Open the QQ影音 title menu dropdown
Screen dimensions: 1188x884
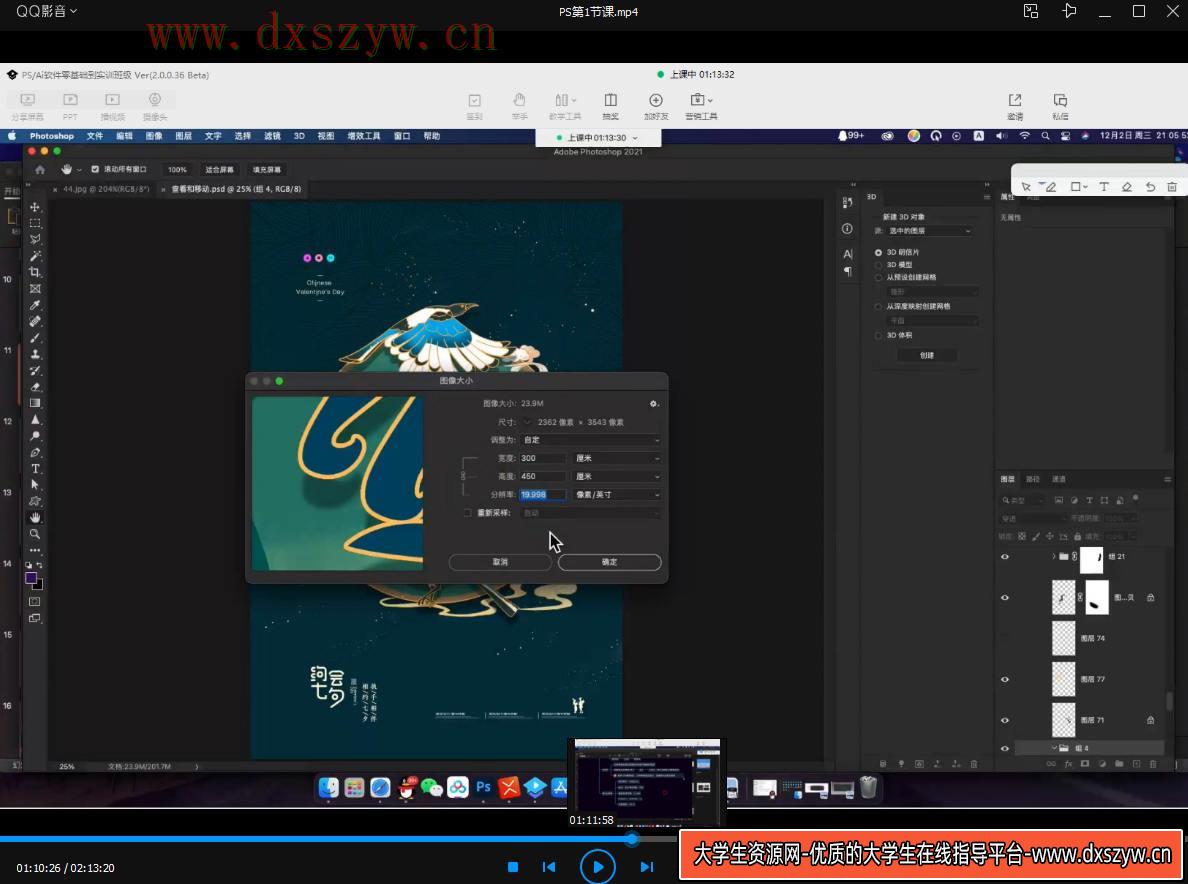46,11
